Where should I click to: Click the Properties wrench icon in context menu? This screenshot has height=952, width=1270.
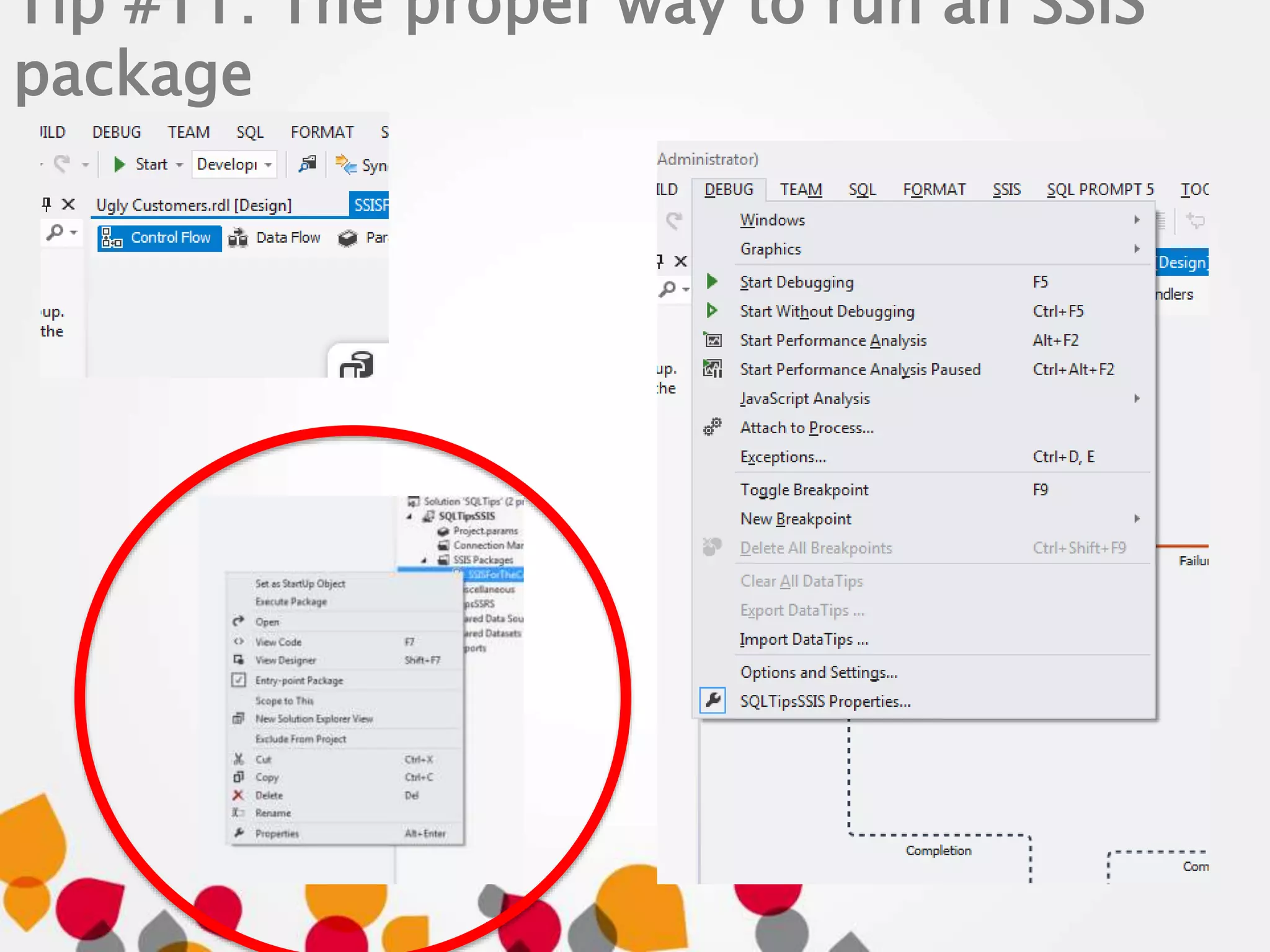239,833
